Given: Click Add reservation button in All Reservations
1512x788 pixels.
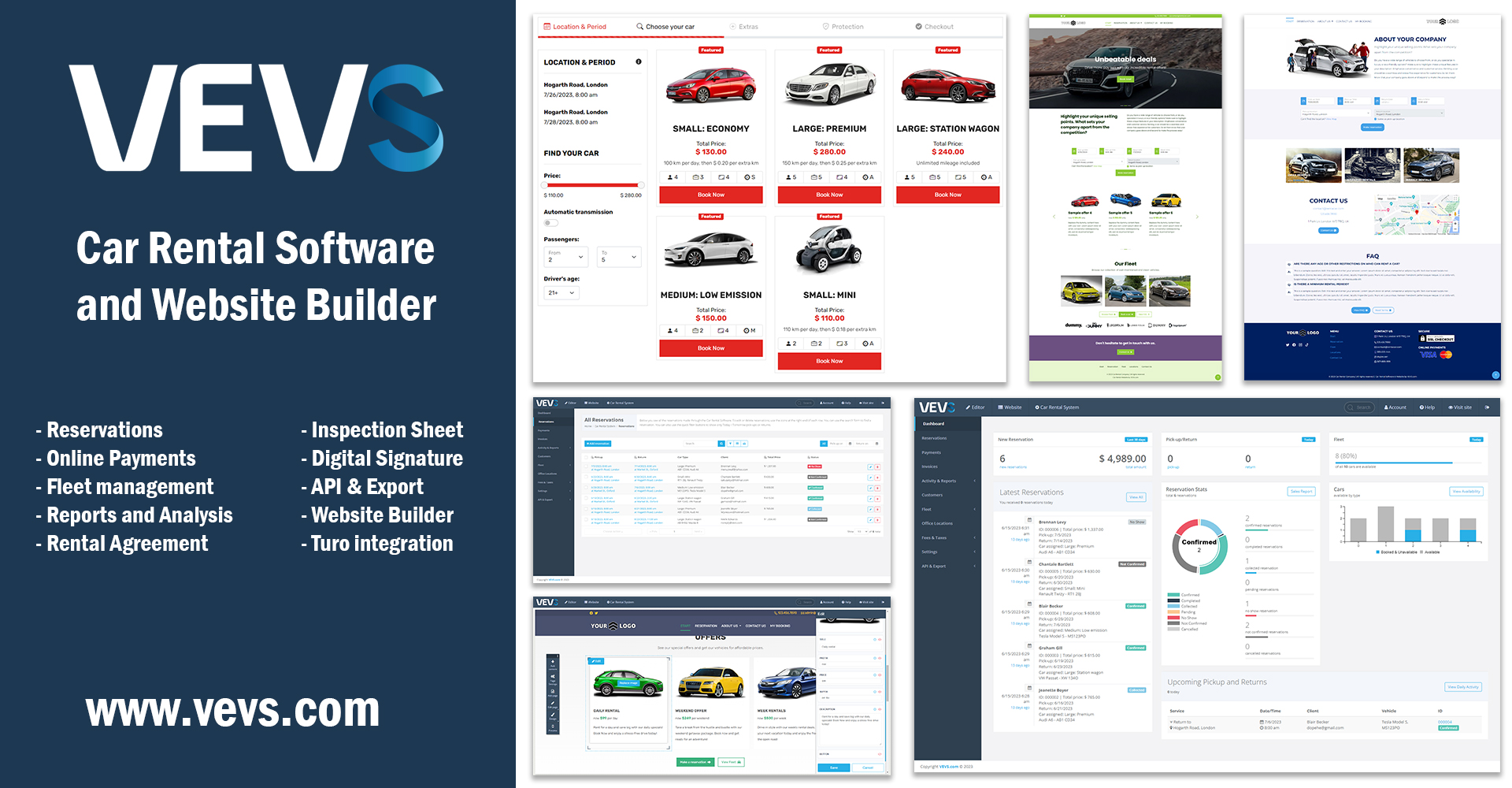Looking at the screenshot, I should pos(598,444).
